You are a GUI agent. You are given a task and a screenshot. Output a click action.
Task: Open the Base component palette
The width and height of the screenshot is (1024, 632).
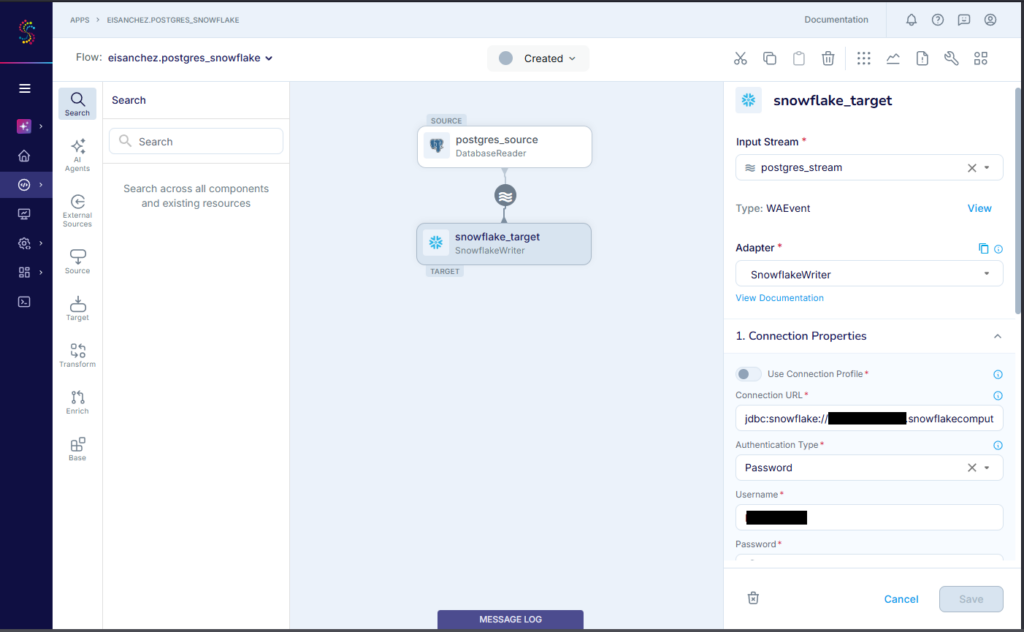(x=77, y=449)
